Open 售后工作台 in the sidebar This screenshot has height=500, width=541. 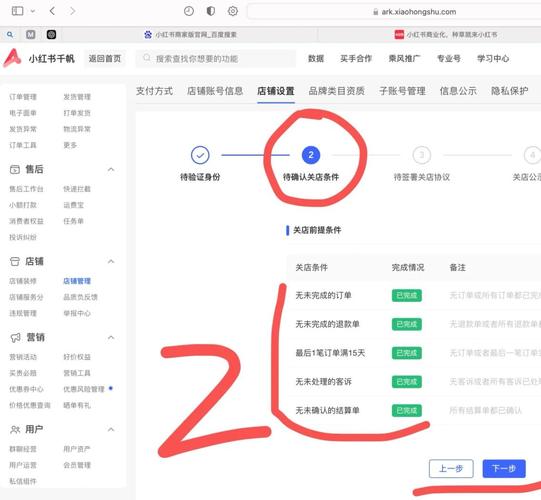(x=26, y=189)
